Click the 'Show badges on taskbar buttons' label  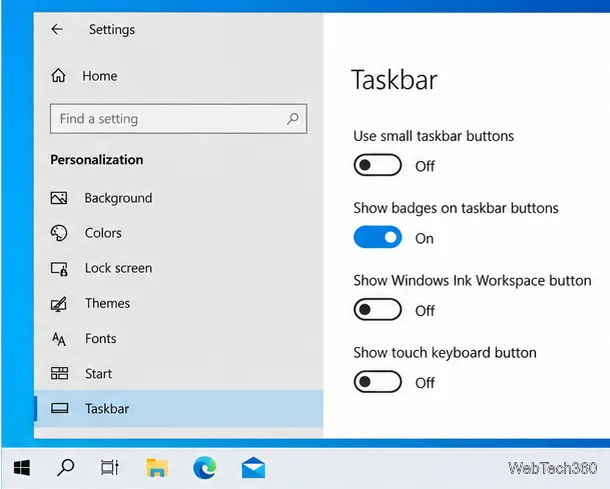(456, 209)
